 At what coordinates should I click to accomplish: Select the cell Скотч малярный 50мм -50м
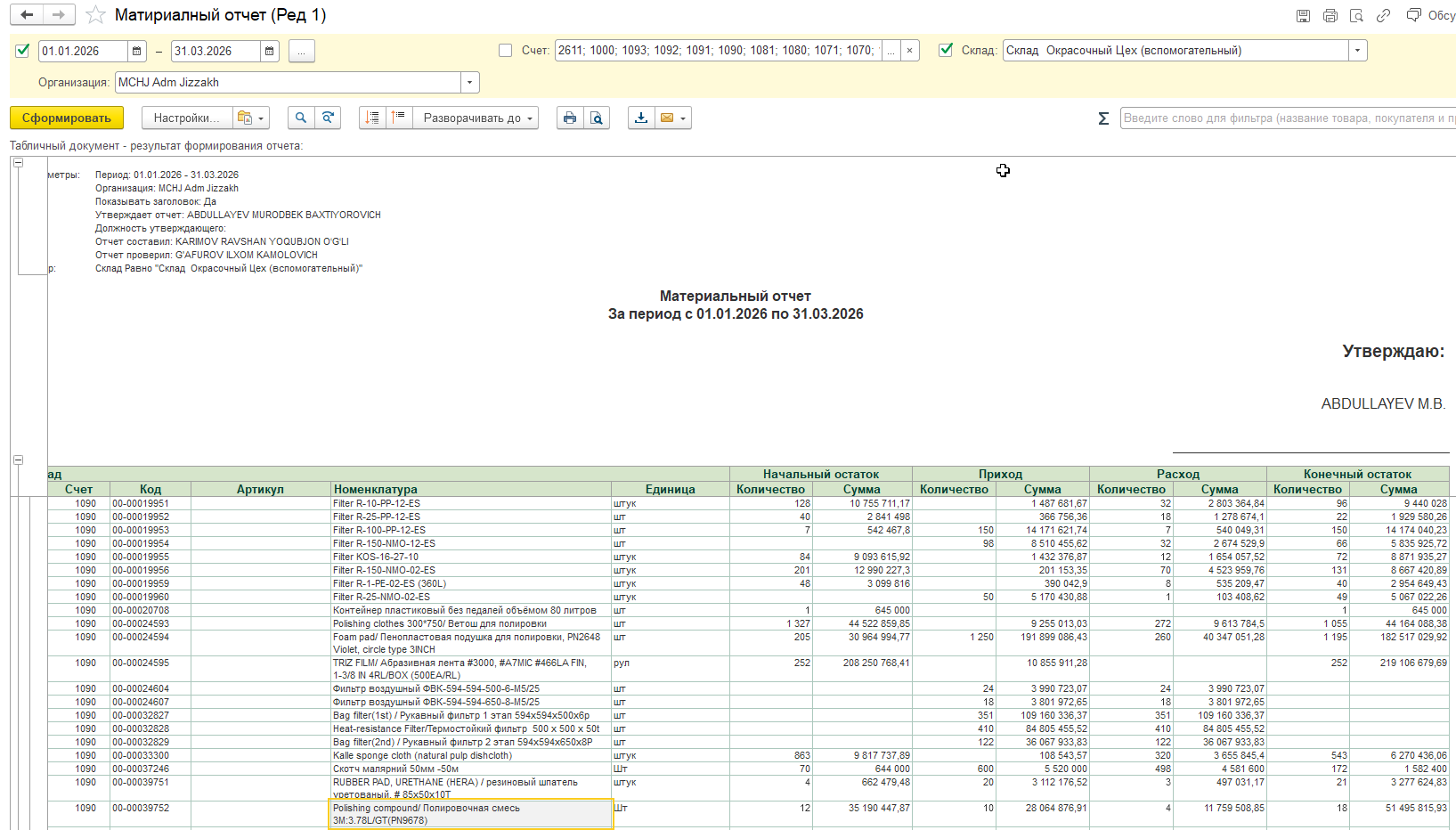click(471, 769)
